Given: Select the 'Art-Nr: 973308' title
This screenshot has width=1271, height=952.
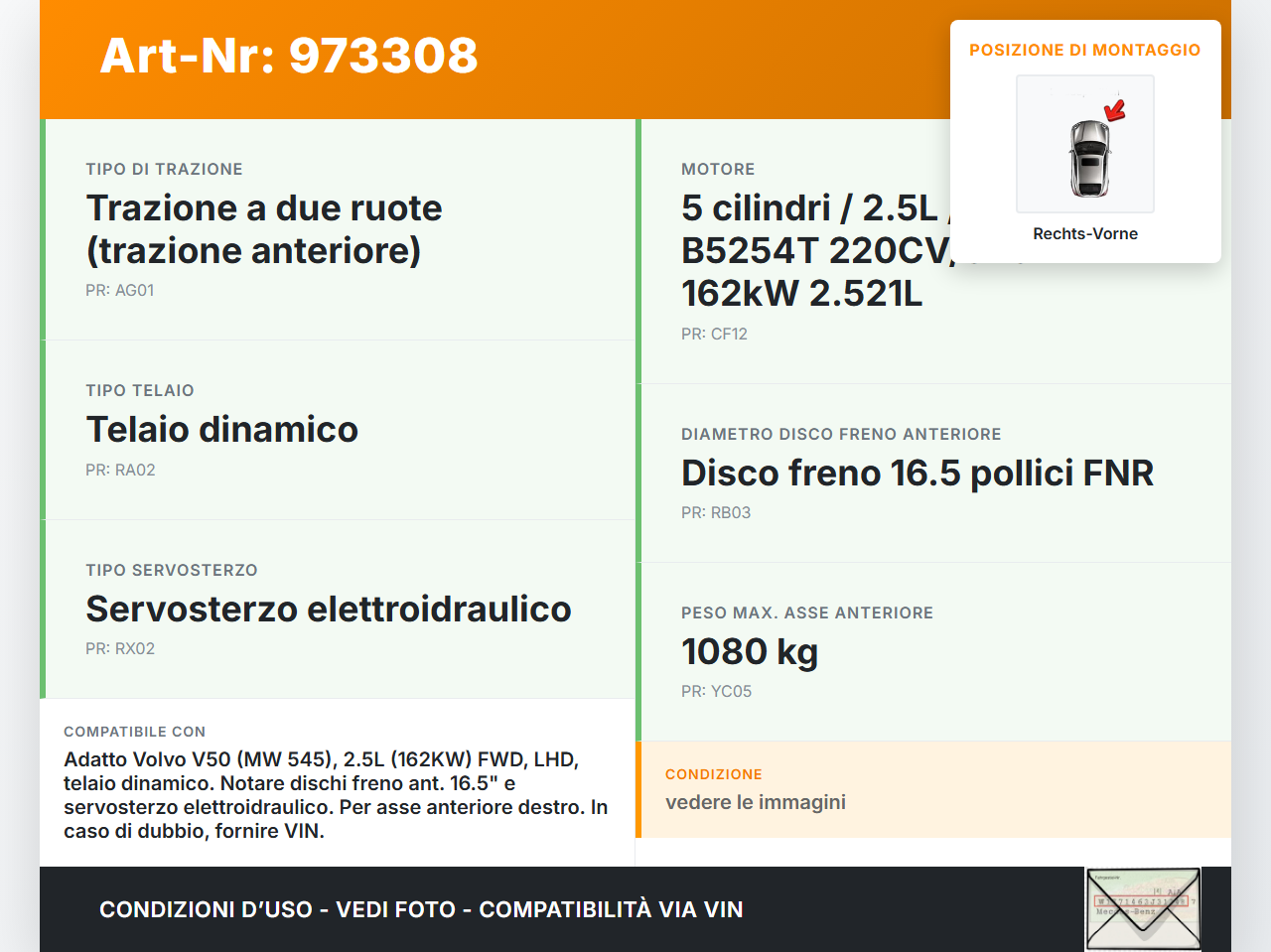Looking at the screenshot, I should (x=288, y=58).
